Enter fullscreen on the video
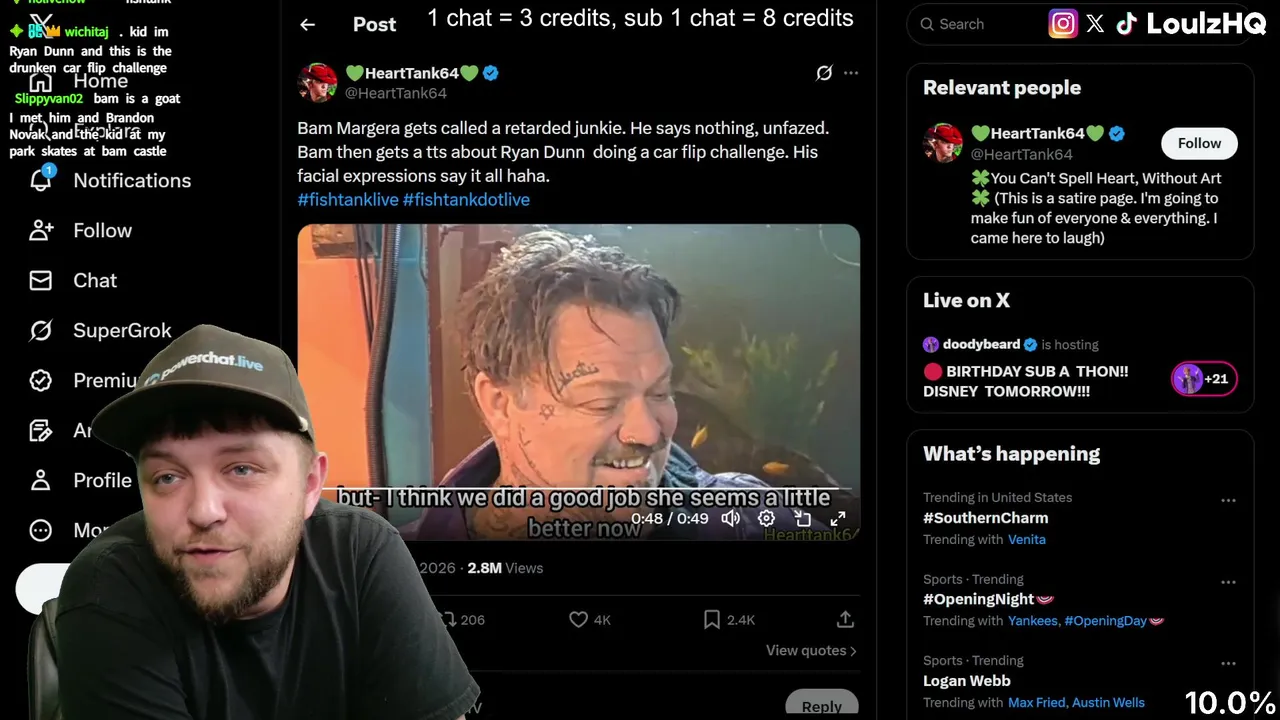 click(838, 518)
